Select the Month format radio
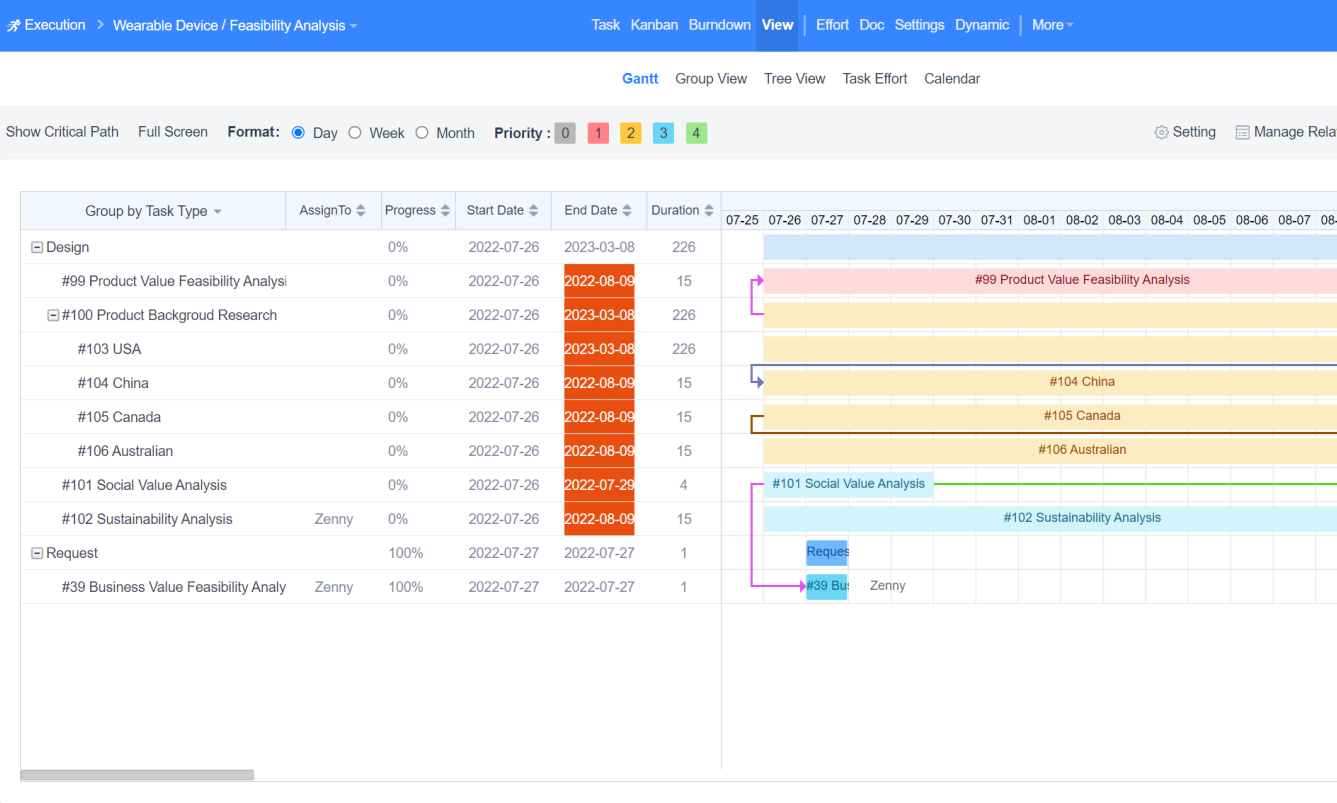Screen dimensions: 1337x803 coord(422,132)
